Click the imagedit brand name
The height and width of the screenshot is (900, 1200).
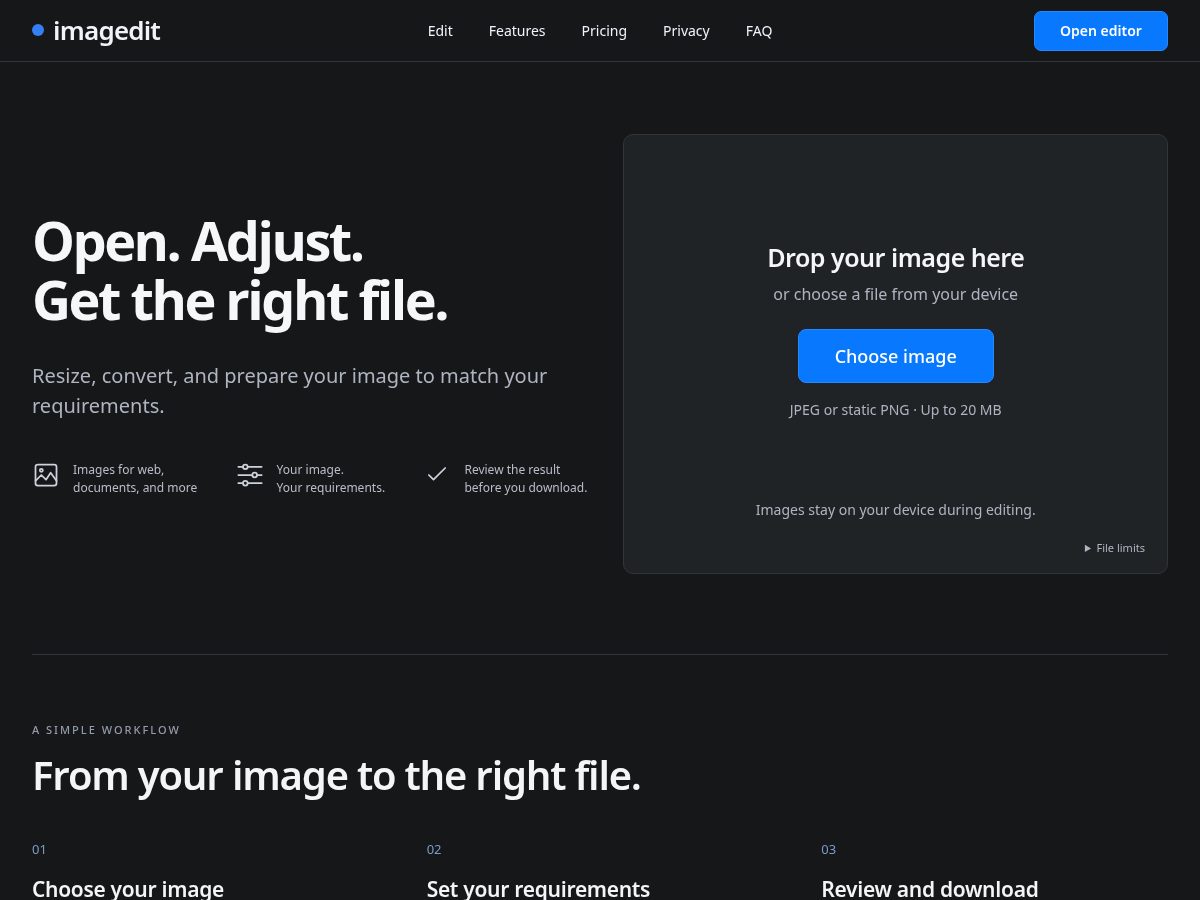[107, 31]
